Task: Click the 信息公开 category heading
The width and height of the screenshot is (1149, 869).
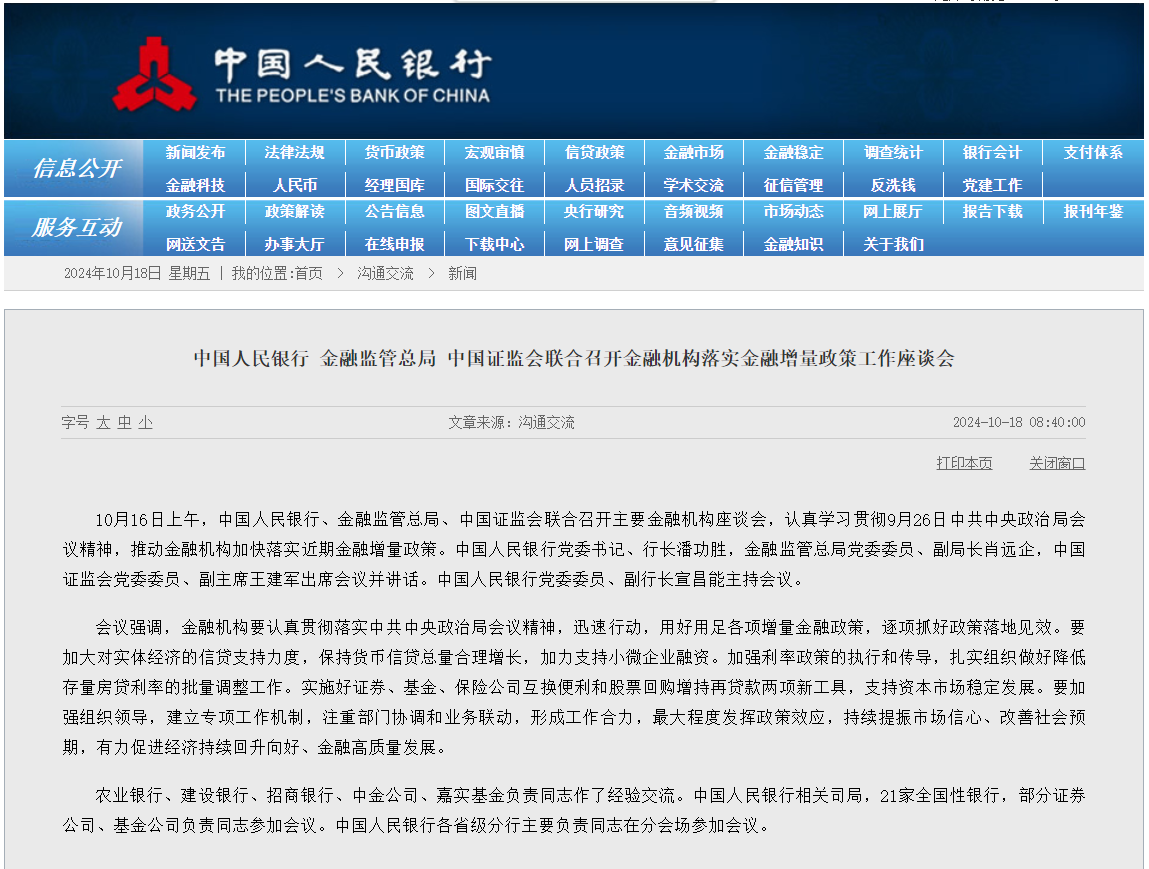Action: [77, 169]
